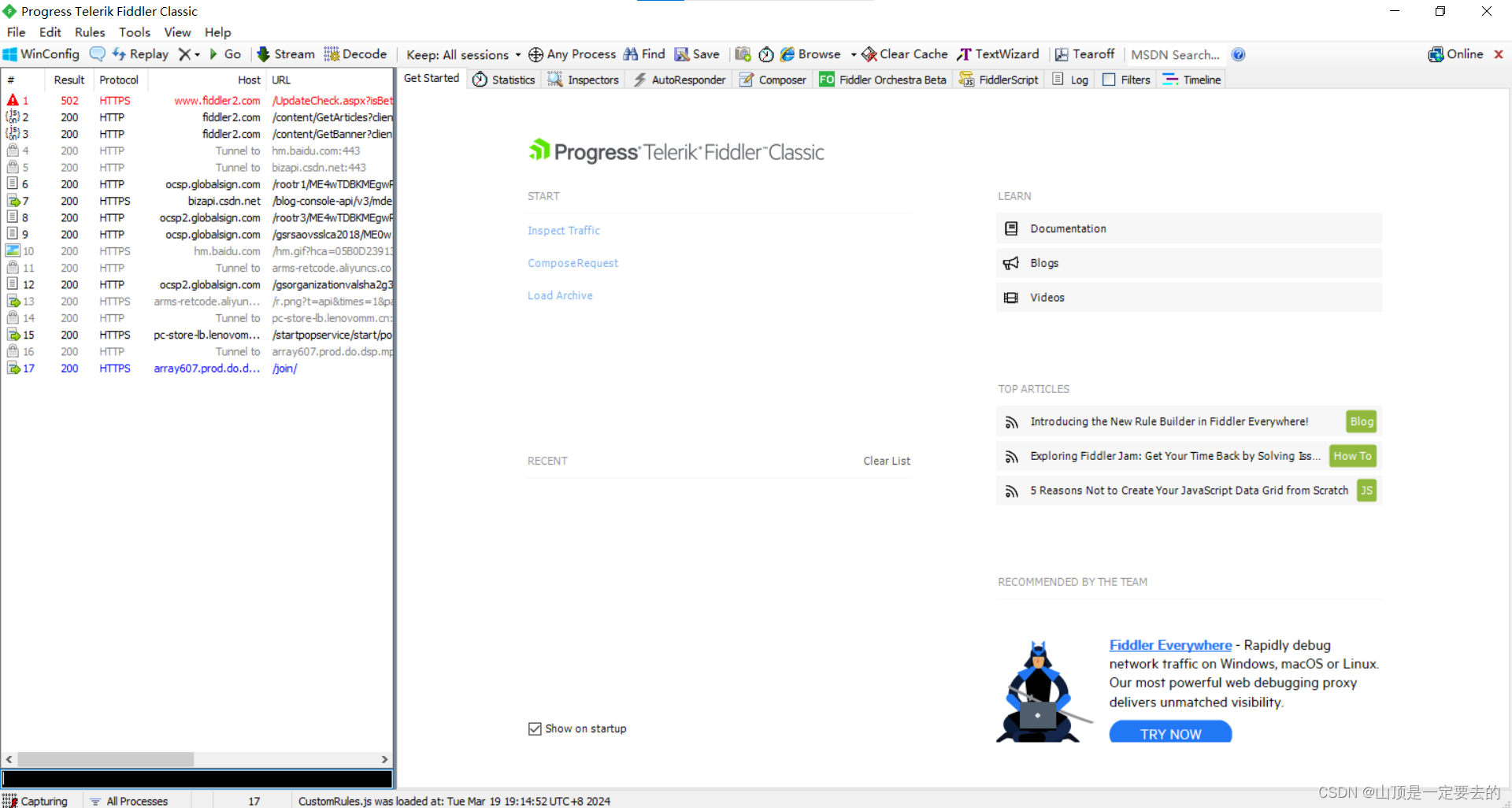
Task: Open Documentation in Learn section
Action: coord(1188,228)
